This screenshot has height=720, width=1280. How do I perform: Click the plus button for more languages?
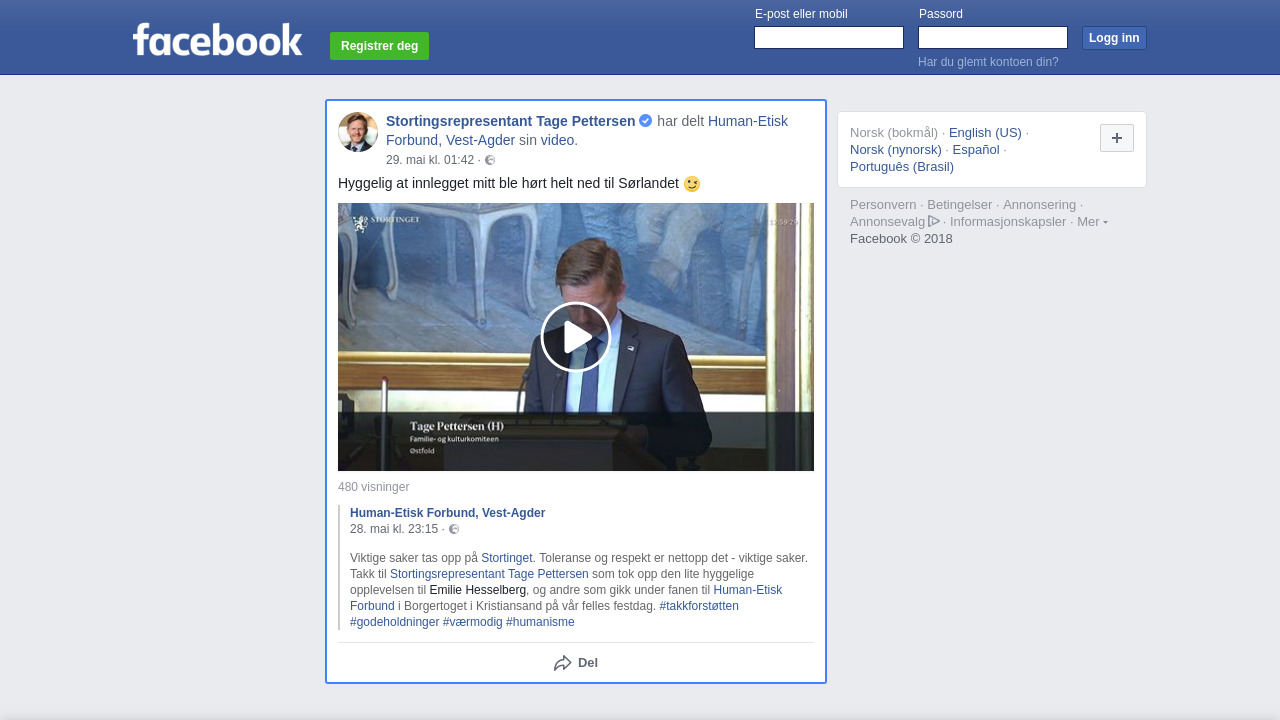1116,138
